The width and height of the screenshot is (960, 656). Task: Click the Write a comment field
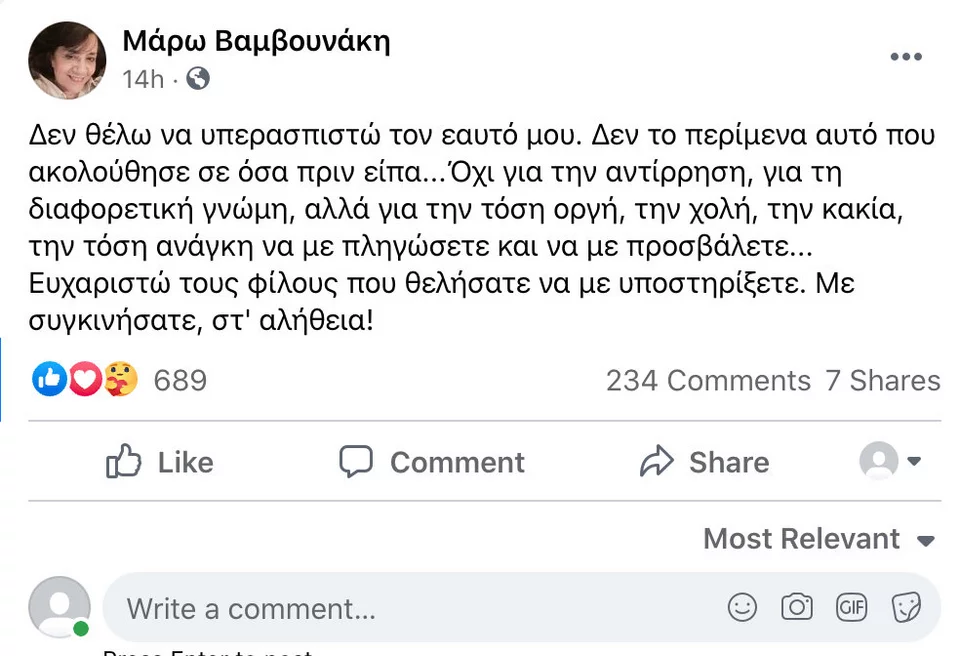coord(400,608)
